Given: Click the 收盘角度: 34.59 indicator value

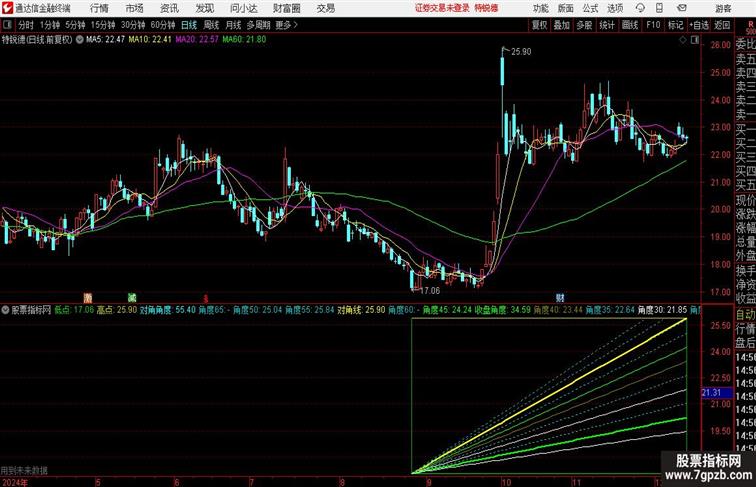Looking at the screenshot, I should 503,310.
